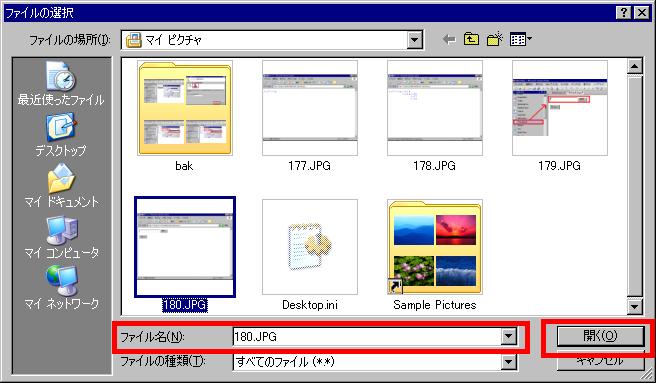The width and height of the screenshot is (656, 383).
Task: Open マイ ネットワーク from the sidebar
Action: pos(61,288)
